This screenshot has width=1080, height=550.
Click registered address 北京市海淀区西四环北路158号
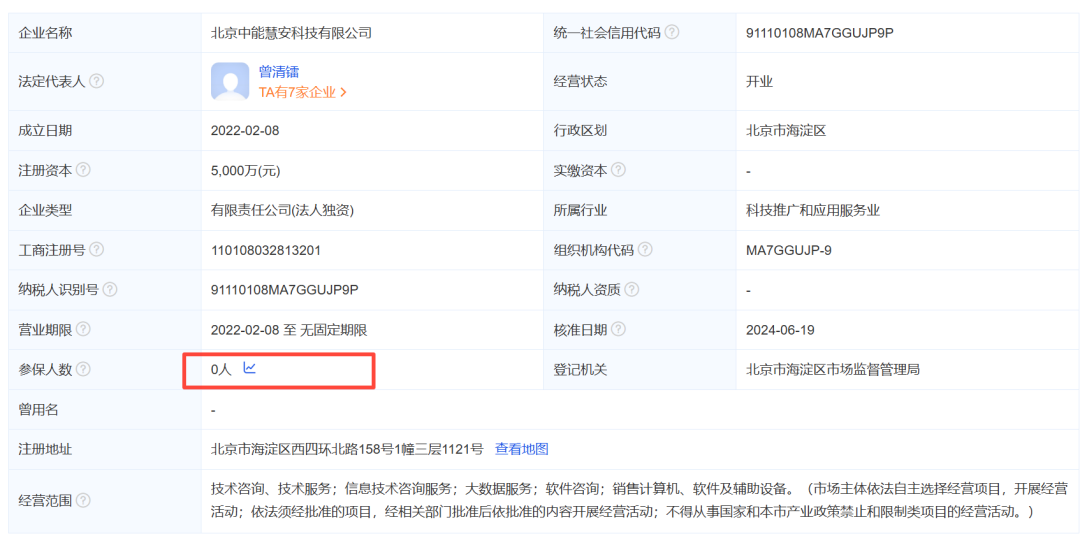click(347, 449)
